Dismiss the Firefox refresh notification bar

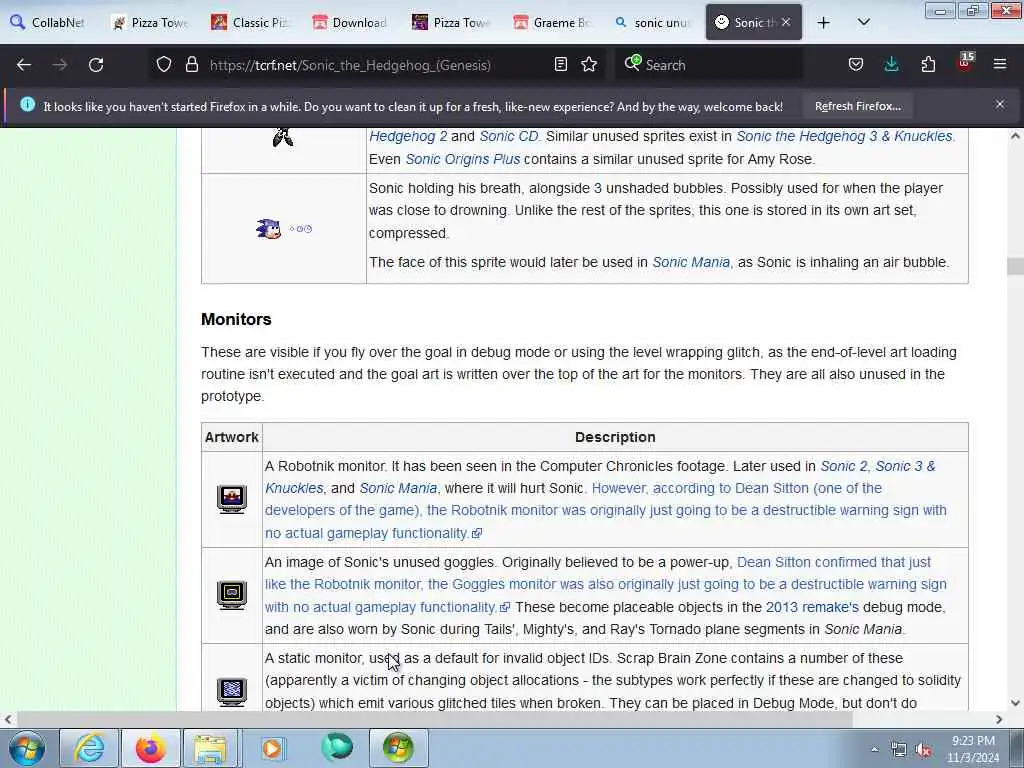coord(1000,104)
